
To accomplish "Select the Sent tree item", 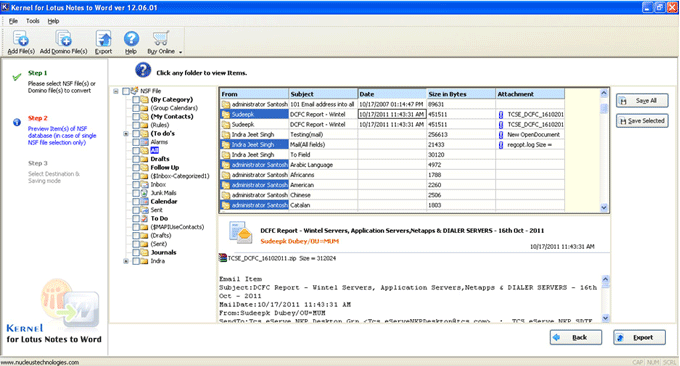I will click(157, 210).
